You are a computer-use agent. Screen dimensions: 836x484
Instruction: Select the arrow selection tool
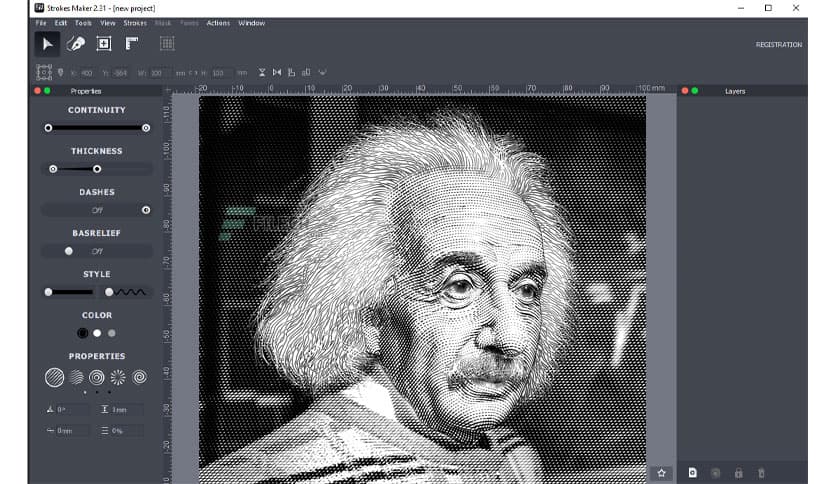pos(47,44)
